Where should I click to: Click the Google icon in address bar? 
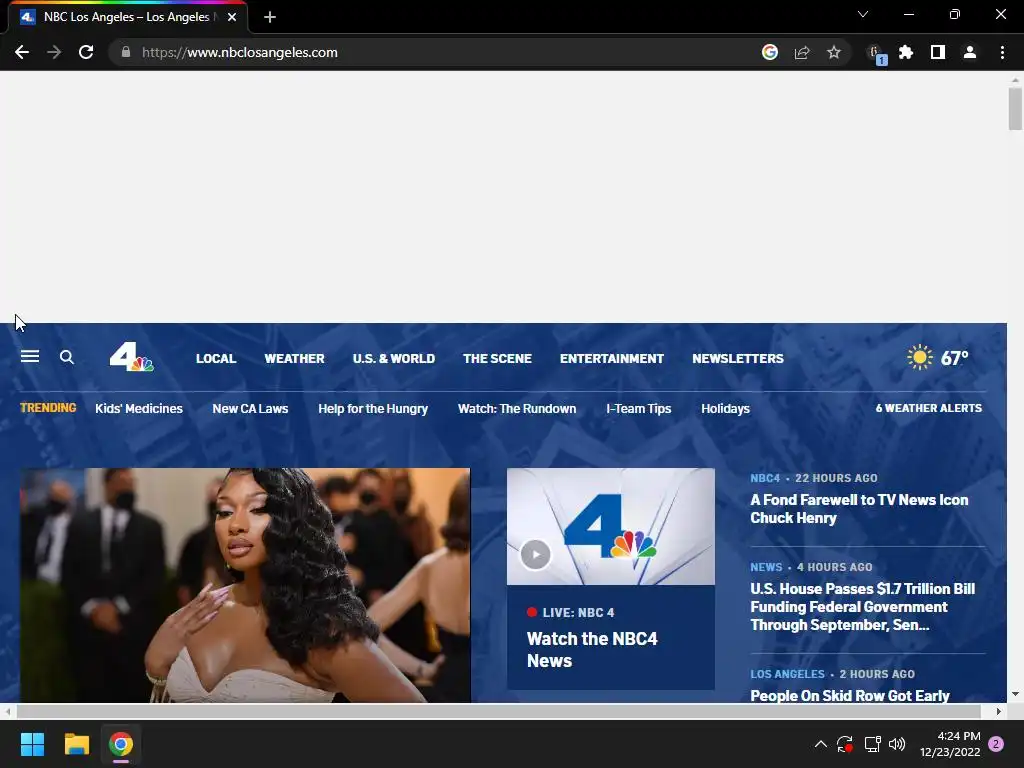point(770,52)
